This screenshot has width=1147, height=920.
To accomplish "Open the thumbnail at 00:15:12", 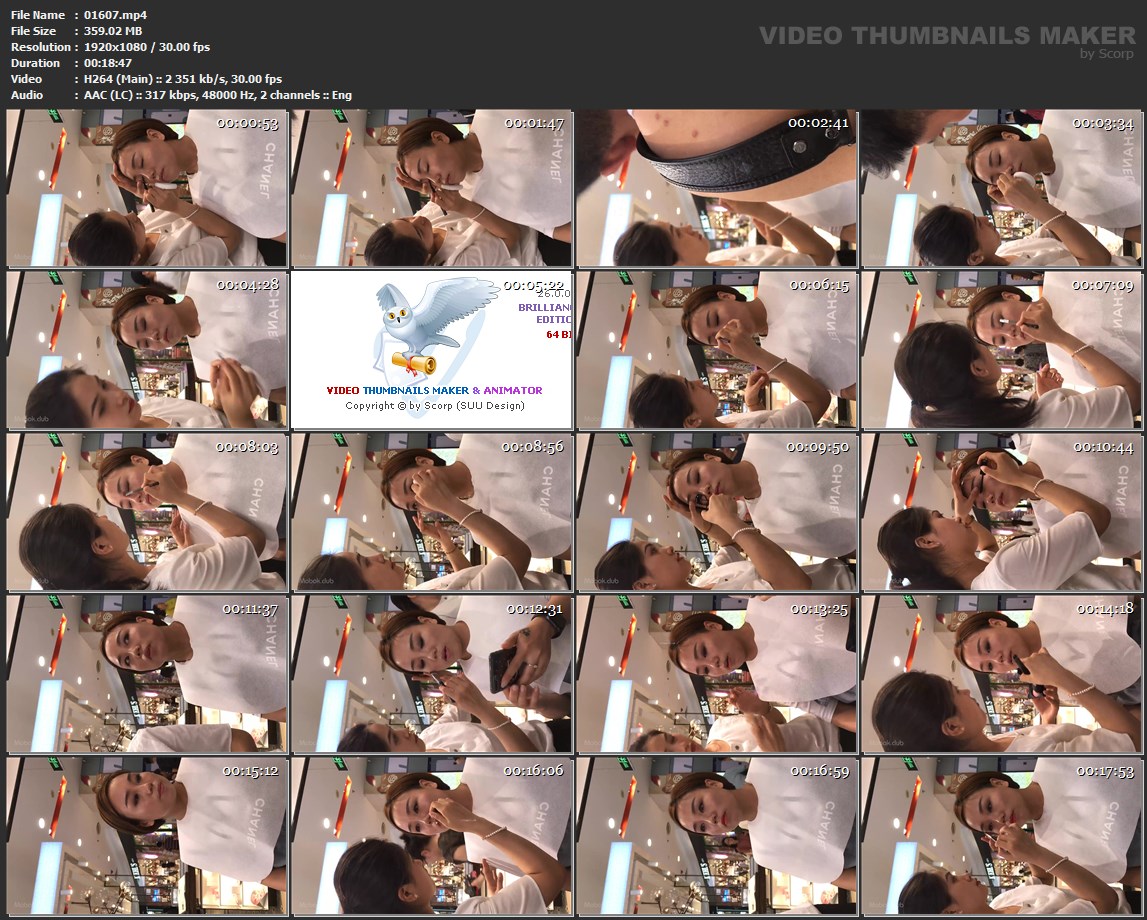I will tap(147, 836).
